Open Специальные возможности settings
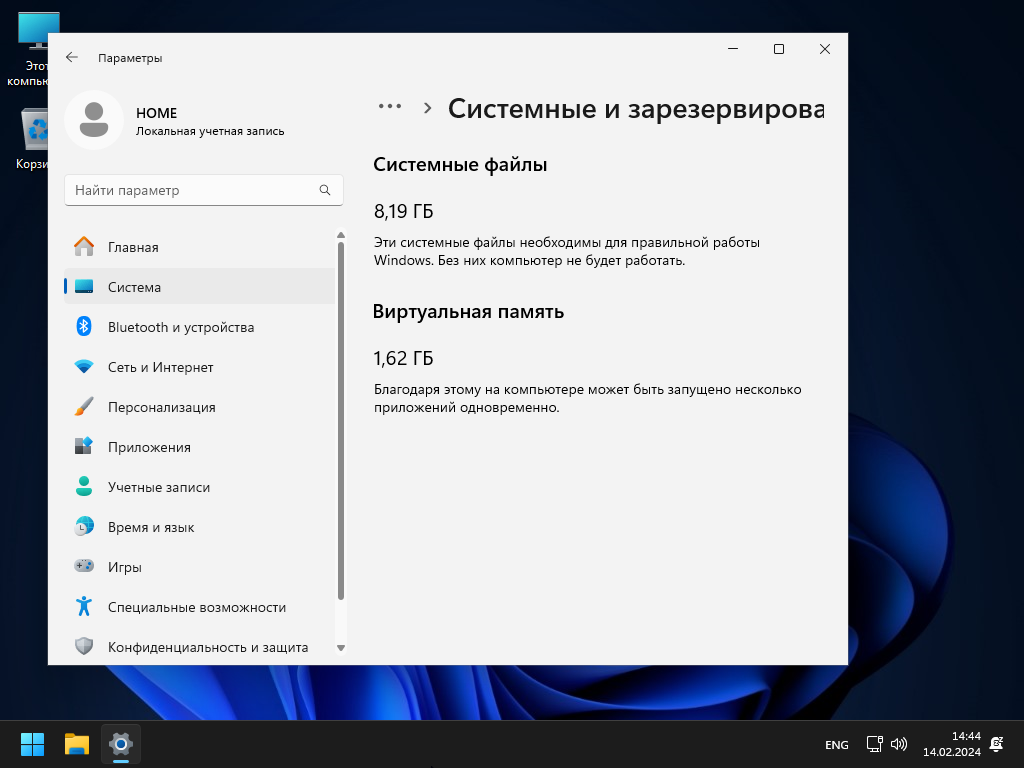The height and width of the screenshot is (768, 1024). tap(196, 607)
